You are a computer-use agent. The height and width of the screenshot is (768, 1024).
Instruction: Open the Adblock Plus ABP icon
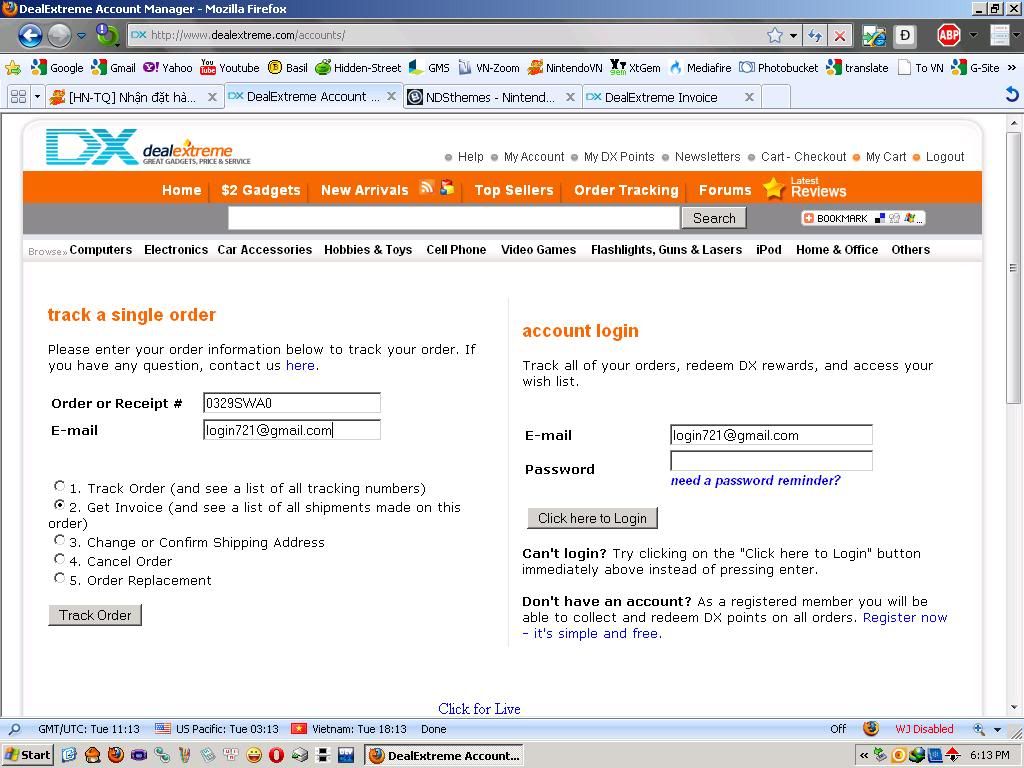pyautogui.click(x=948, y=35)
